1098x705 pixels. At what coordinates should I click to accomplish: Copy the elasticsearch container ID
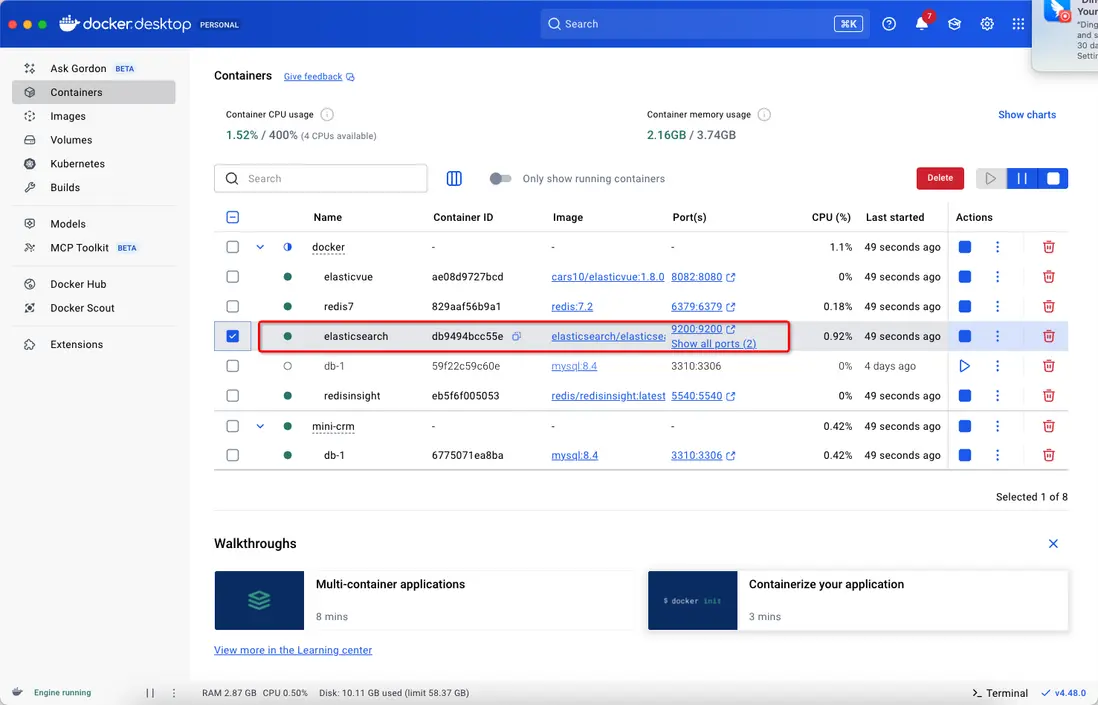[x=517, y=337]
